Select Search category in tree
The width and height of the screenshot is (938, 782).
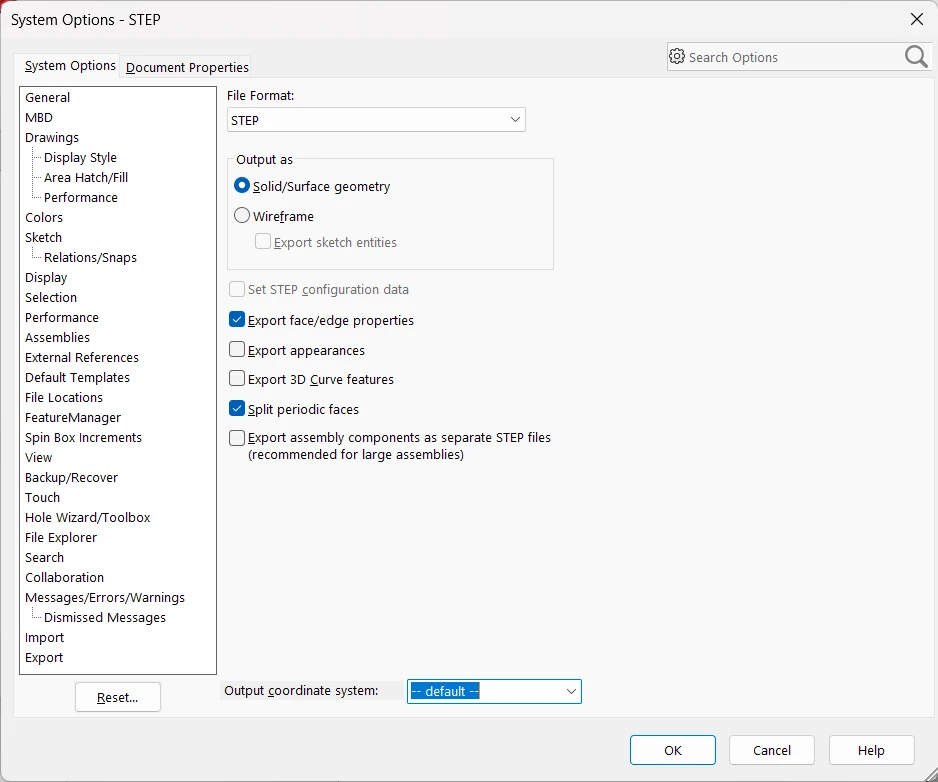pos(44,558)
